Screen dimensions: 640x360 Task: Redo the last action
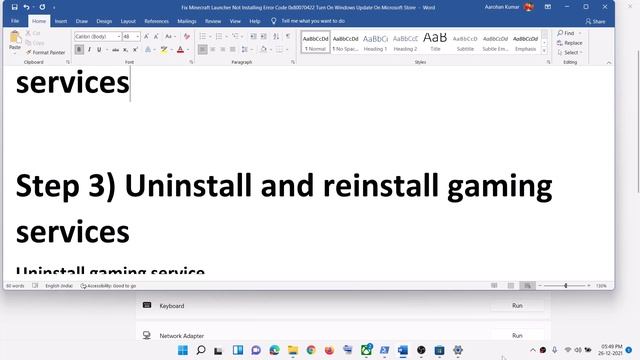(42, 7)
